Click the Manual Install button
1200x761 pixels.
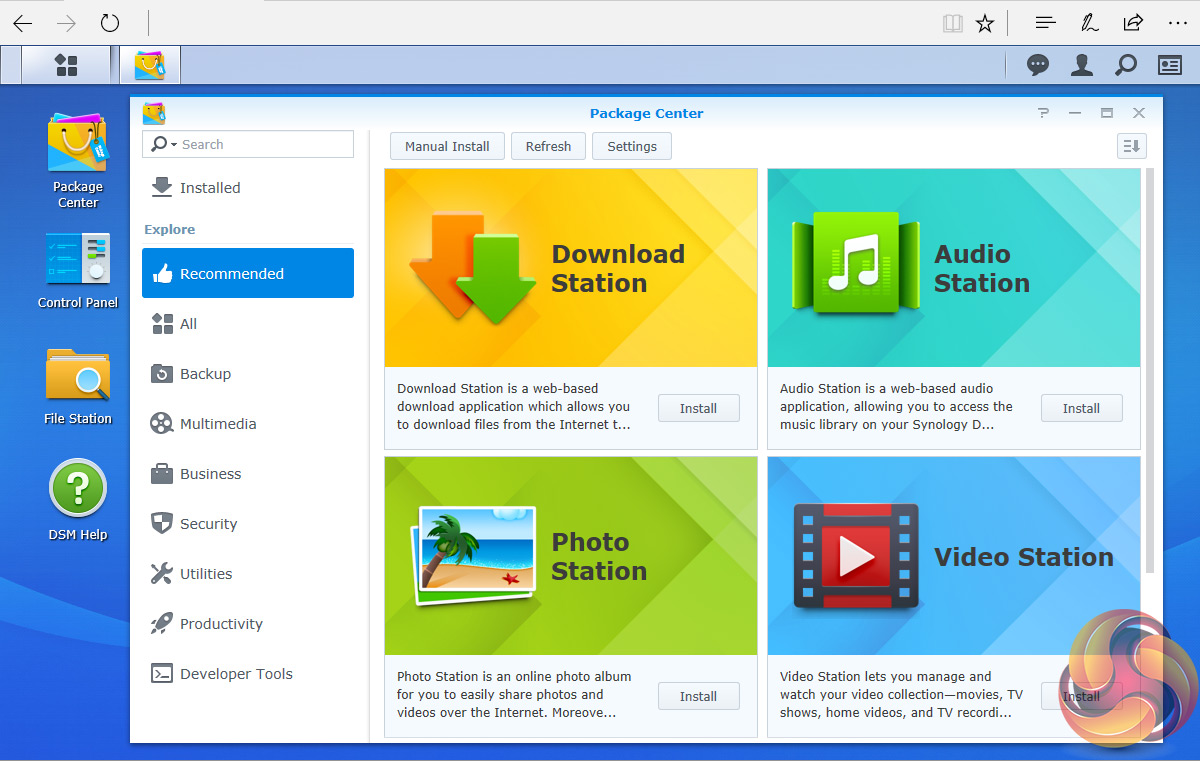pos(447,146)
